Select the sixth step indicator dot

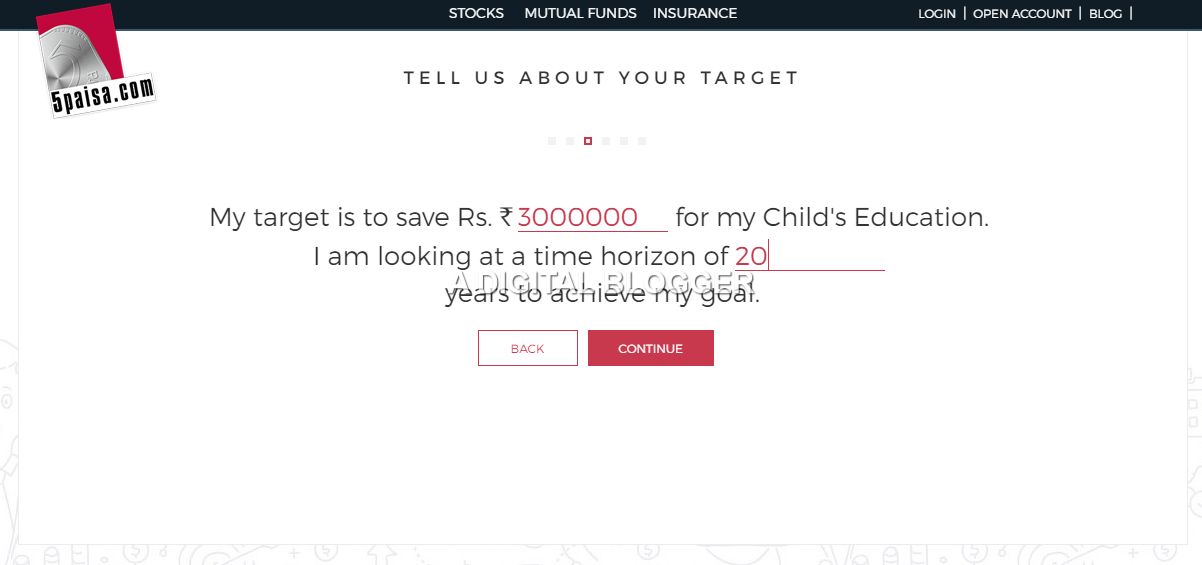pyautogui.click(x=642, y=141)
